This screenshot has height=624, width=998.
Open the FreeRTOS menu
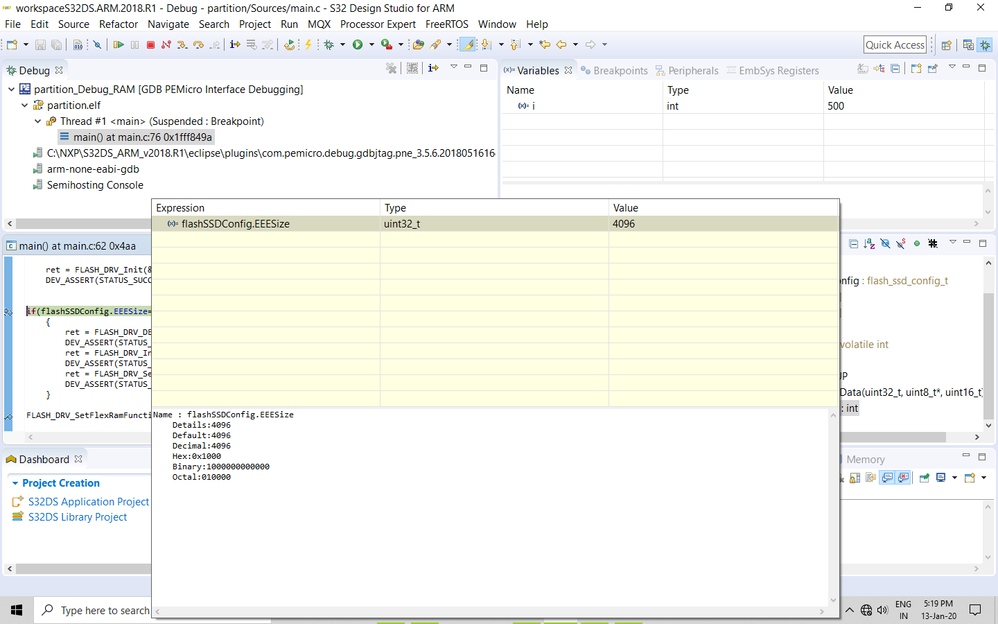(447, 24)
